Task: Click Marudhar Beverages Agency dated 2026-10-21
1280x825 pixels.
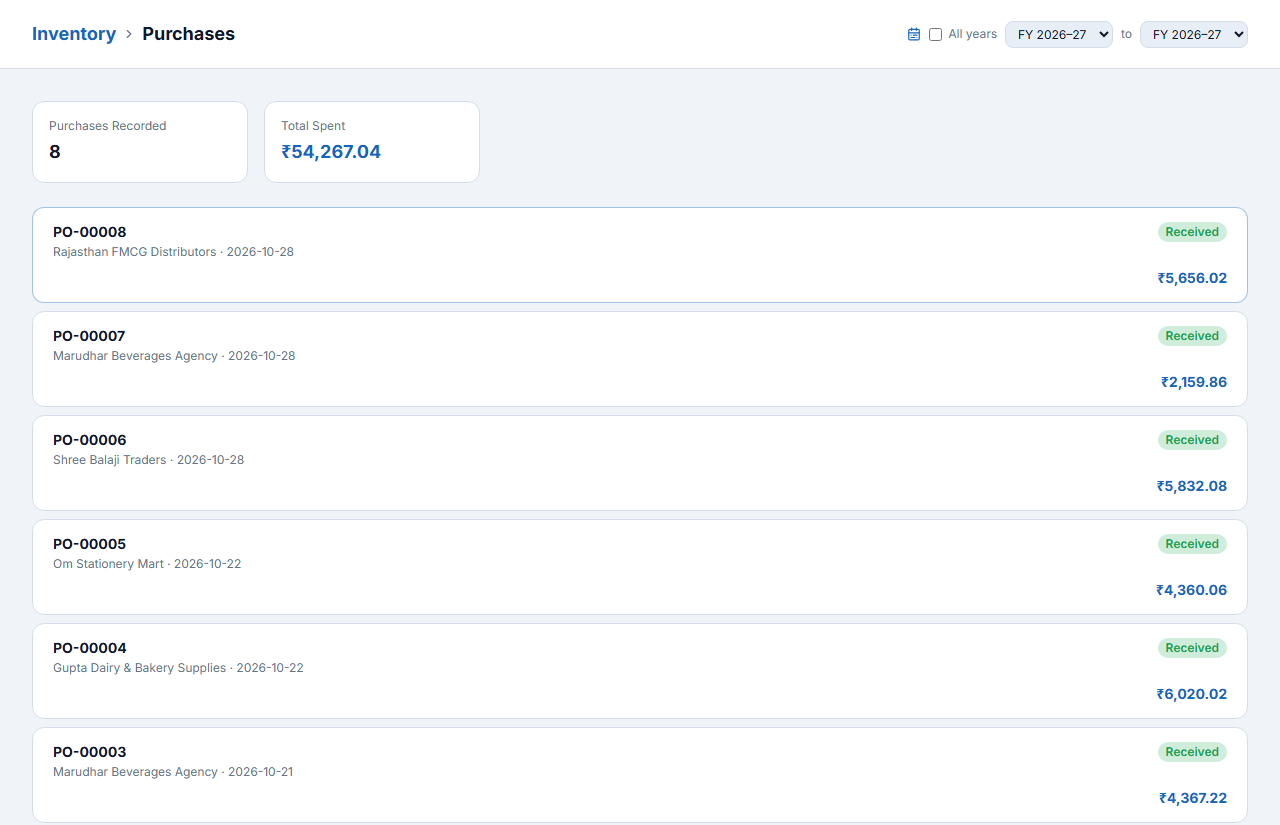Action: [x=173, y=772]
